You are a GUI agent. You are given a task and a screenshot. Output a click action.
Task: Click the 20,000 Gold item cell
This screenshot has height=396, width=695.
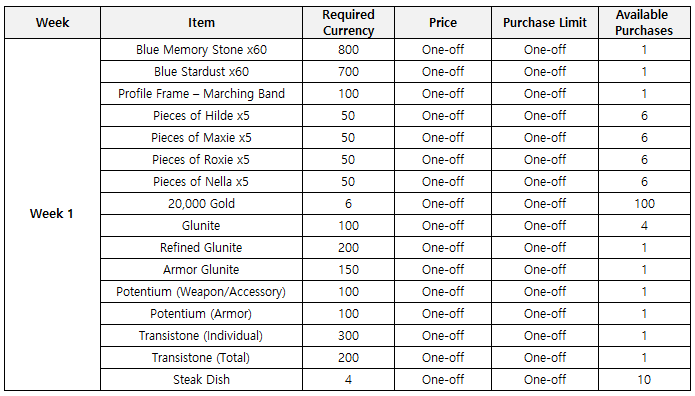(201, 204)
